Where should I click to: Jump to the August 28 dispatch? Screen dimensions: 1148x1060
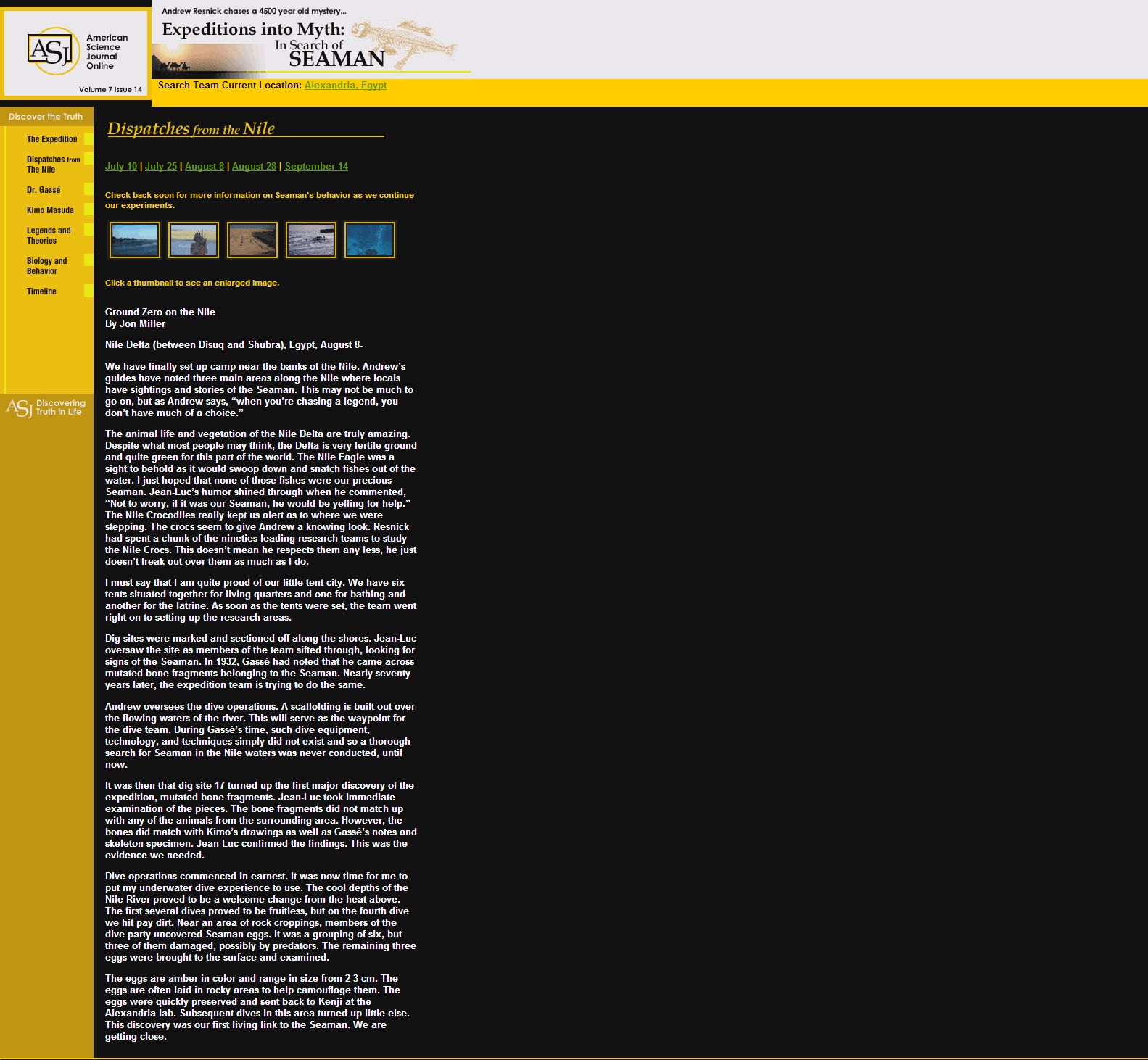point(254,167)
